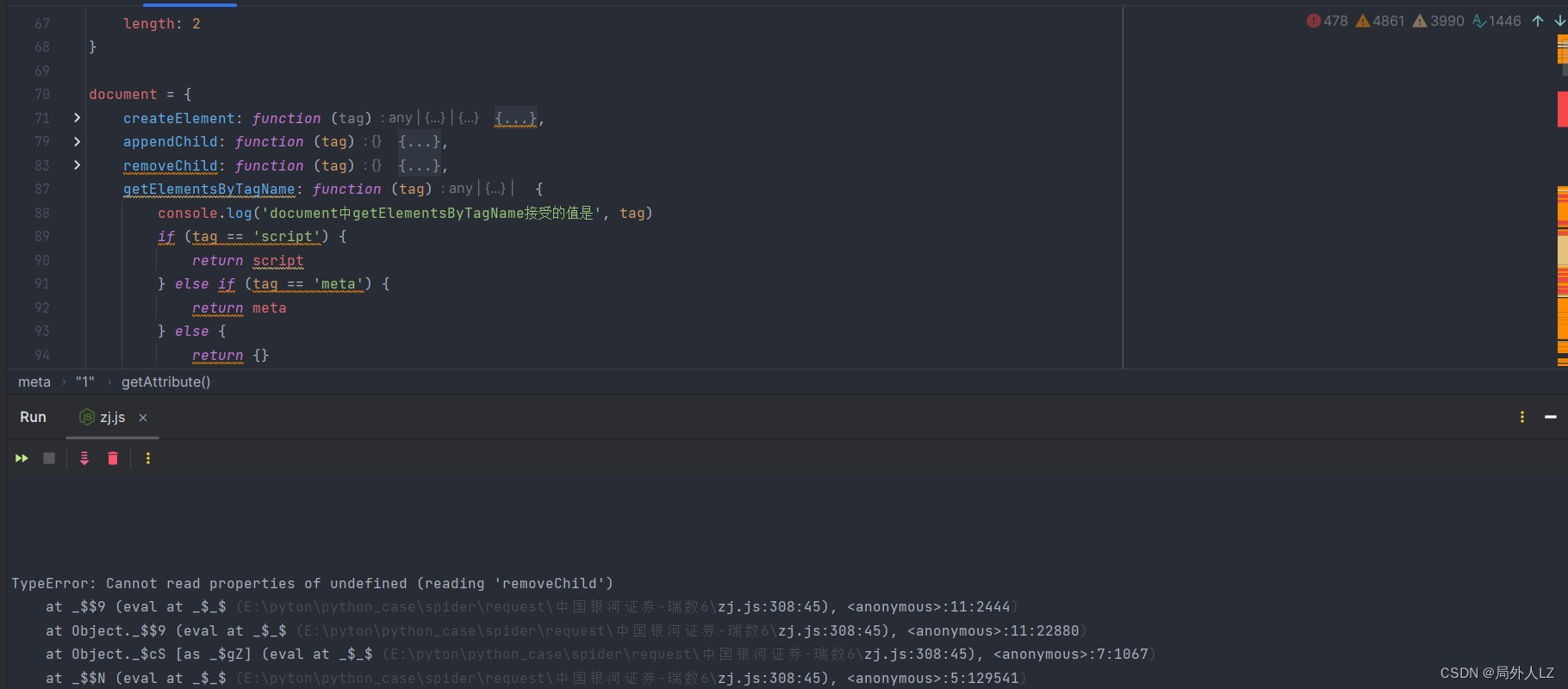1568x689 pixels.
Task: Minimize the Run tool window
Action: pos(1551,417)
